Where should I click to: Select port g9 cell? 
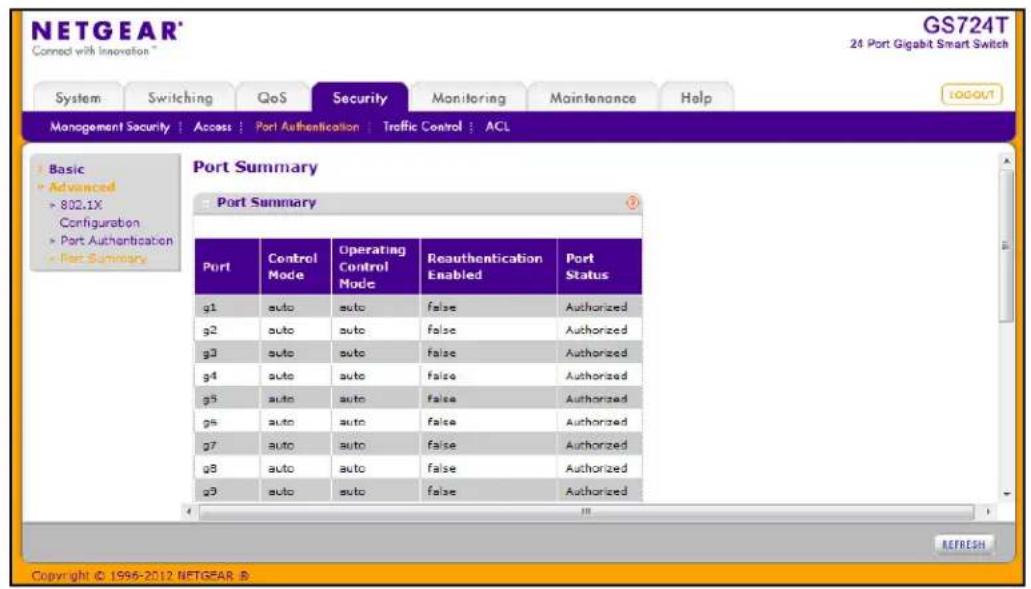[x=227, y=491]
